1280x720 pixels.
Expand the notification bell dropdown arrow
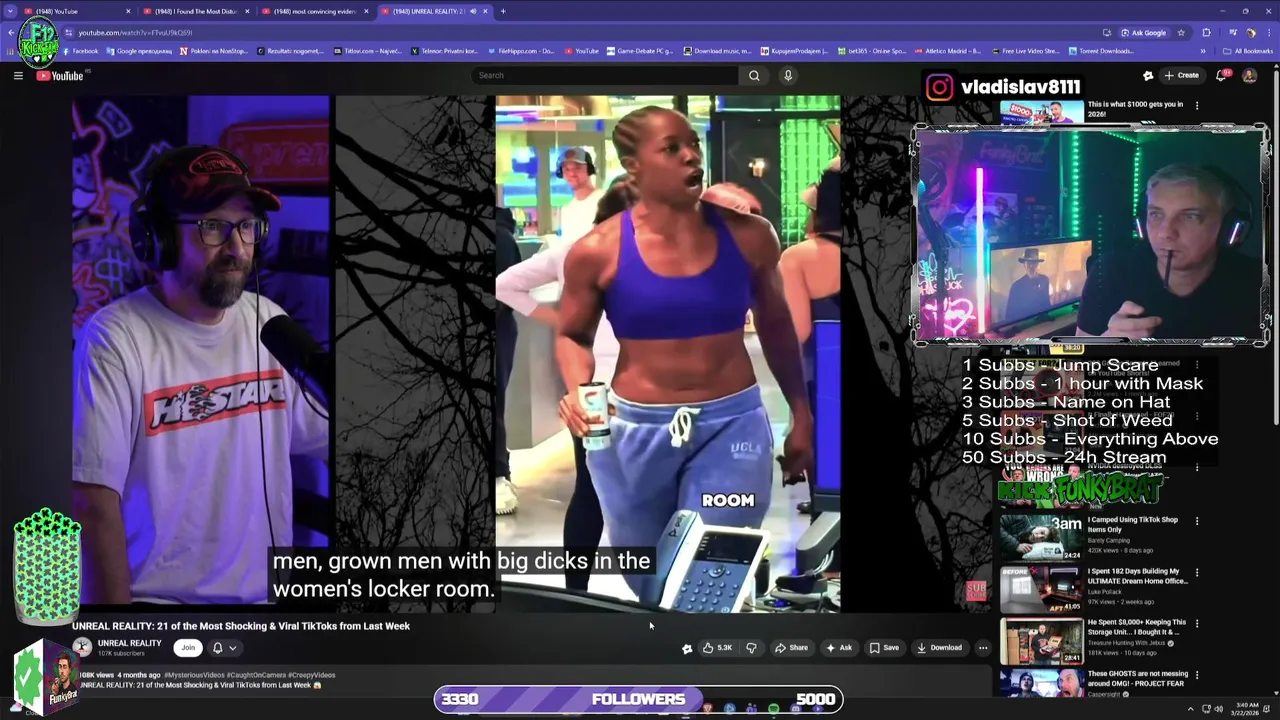pos(232,648)
